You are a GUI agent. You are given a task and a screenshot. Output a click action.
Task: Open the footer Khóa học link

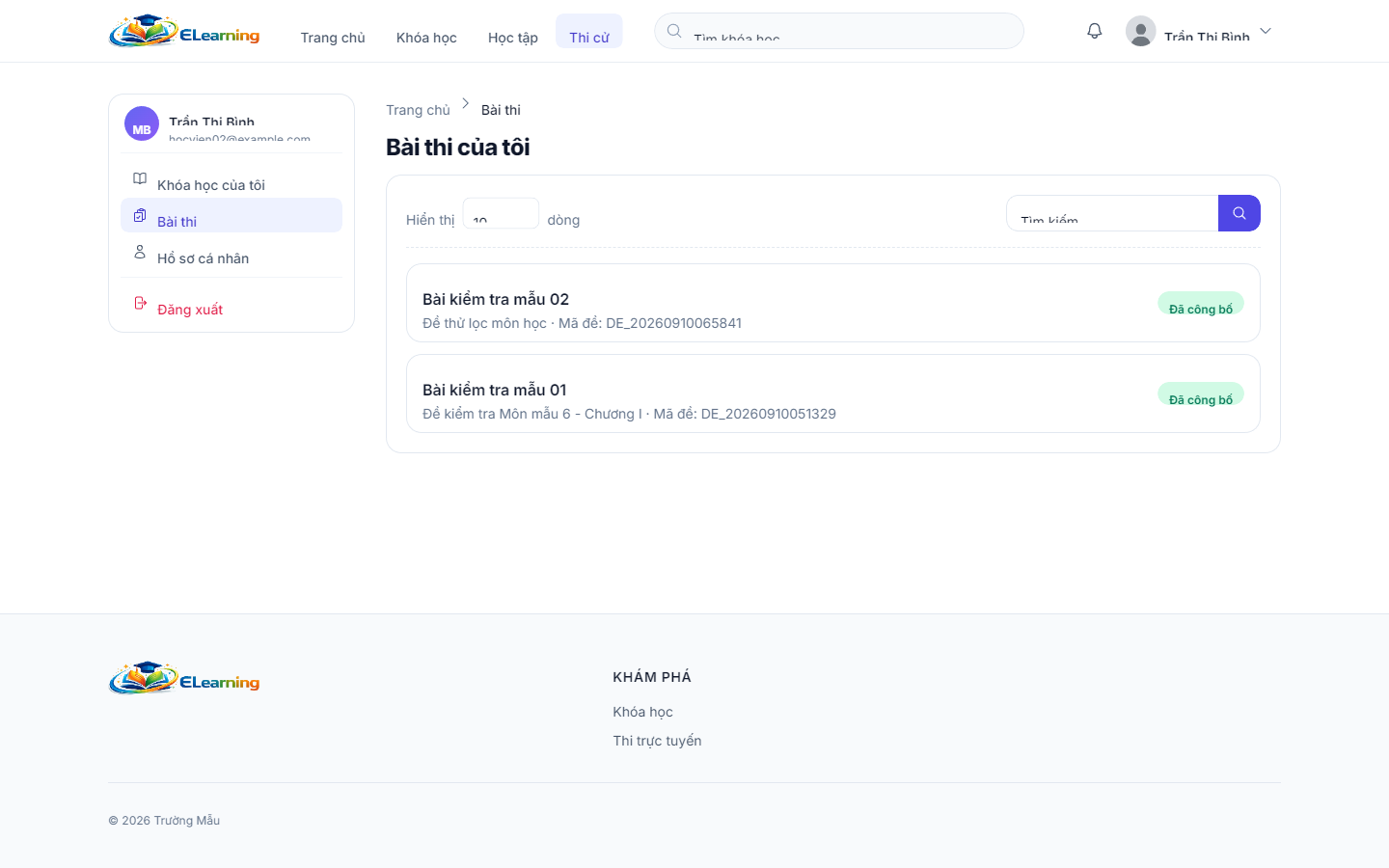tap(642, 712)
